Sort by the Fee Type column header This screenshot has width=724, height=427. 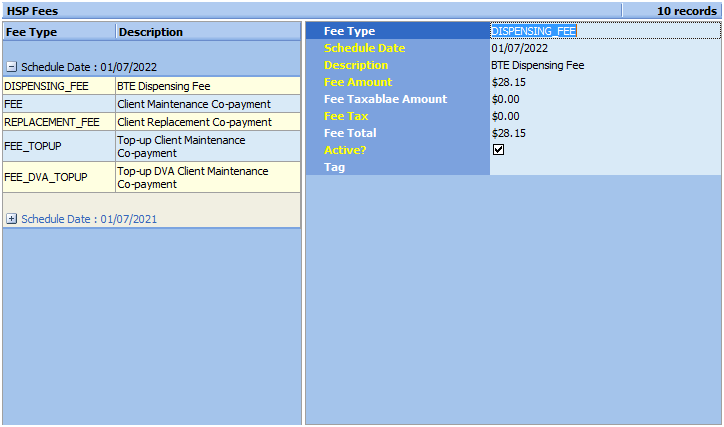point(58,32)
